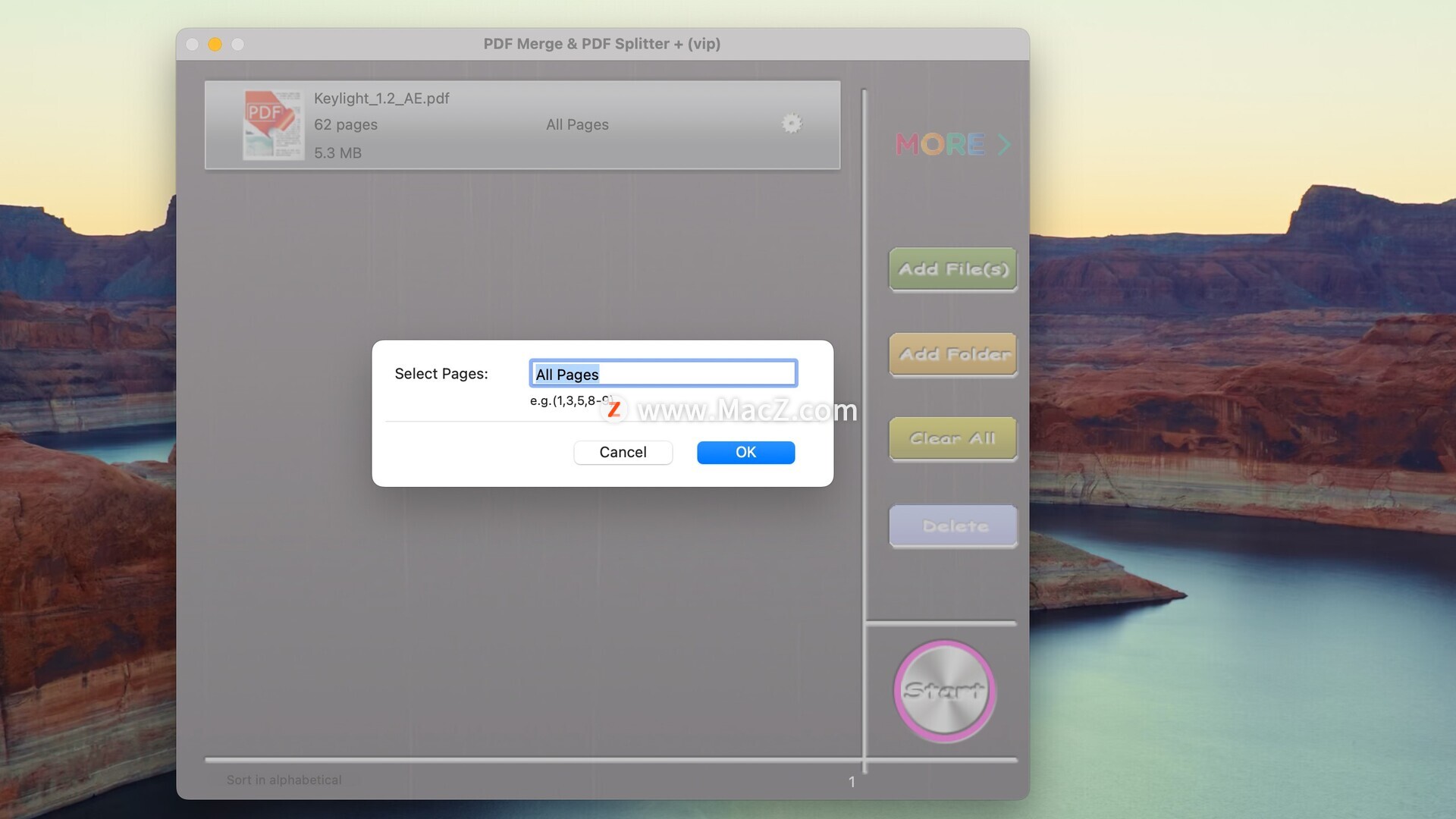Screen dimensions: 1456x819
Task: Click the Delete button
Action: (952, 526)
